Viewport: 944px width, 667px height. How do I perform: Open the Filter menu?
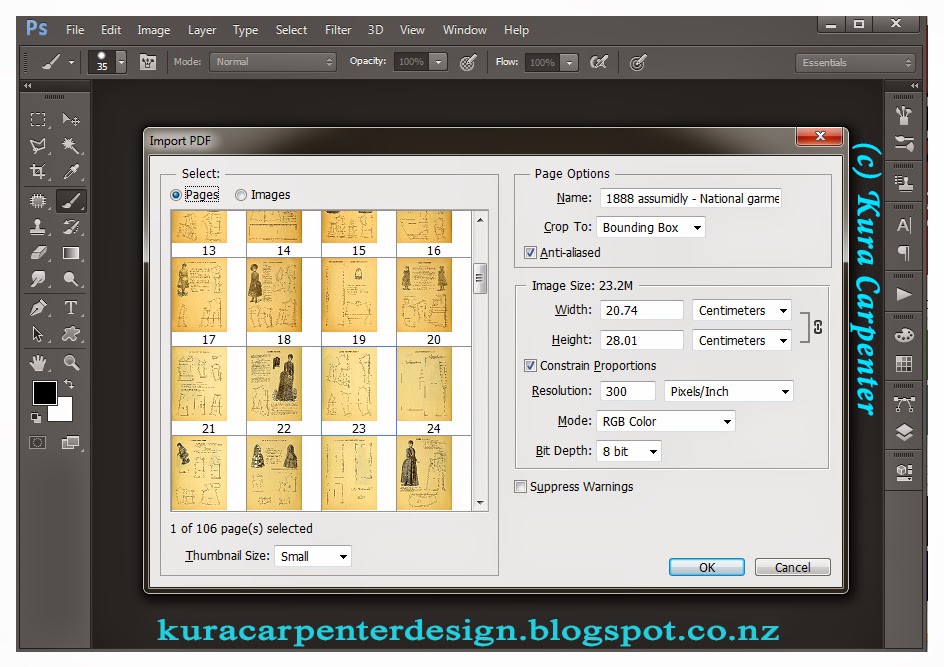click(x=338, y=29)
